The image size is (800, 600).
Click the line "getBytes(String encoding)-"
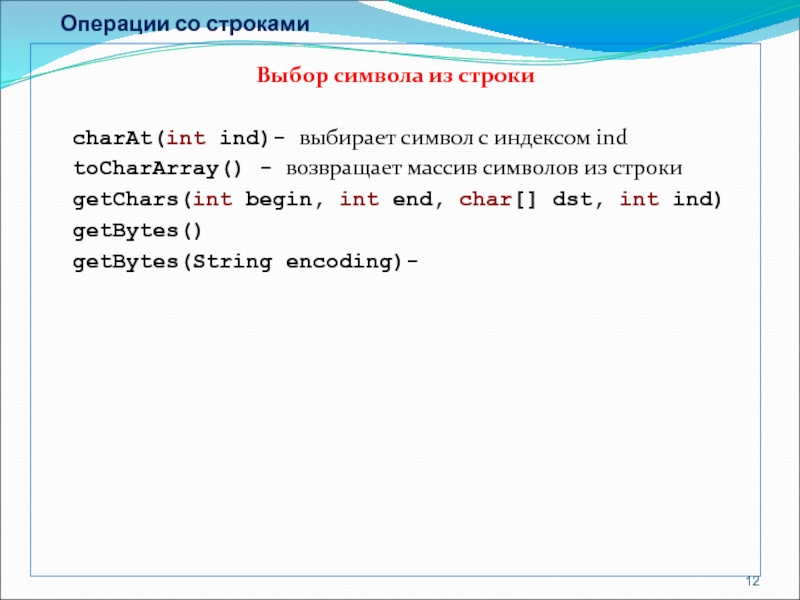tap(245, 262)
